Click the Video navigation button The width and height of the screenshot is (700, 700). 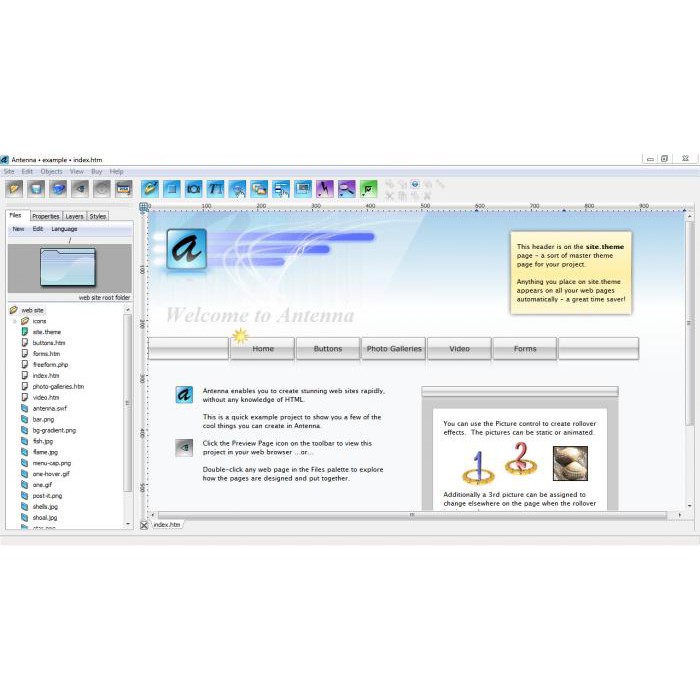(459, 349)
